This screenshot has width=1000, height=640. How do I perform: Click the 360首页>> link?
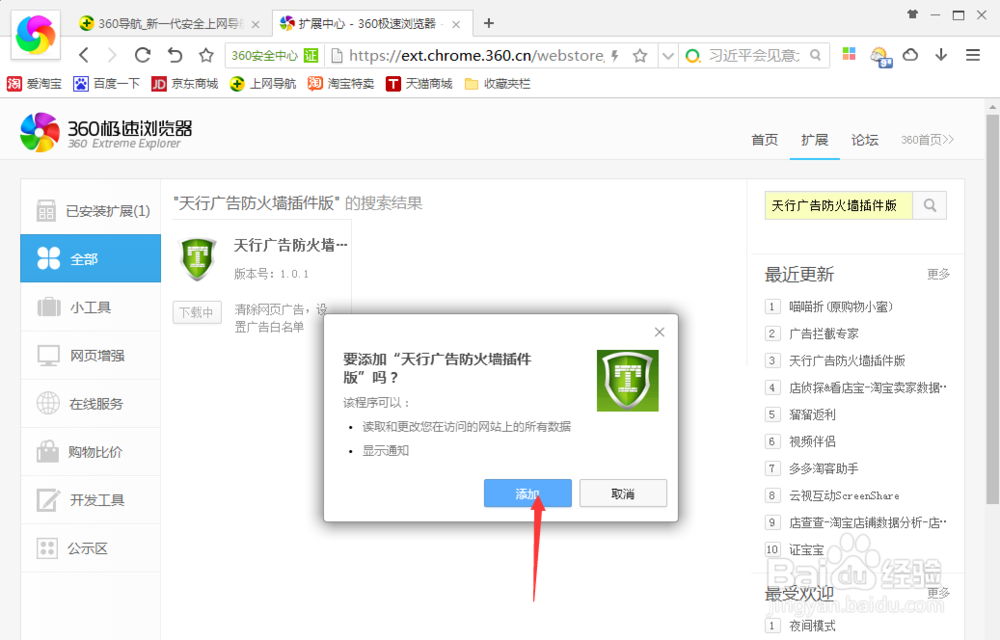tap(927, 140)
